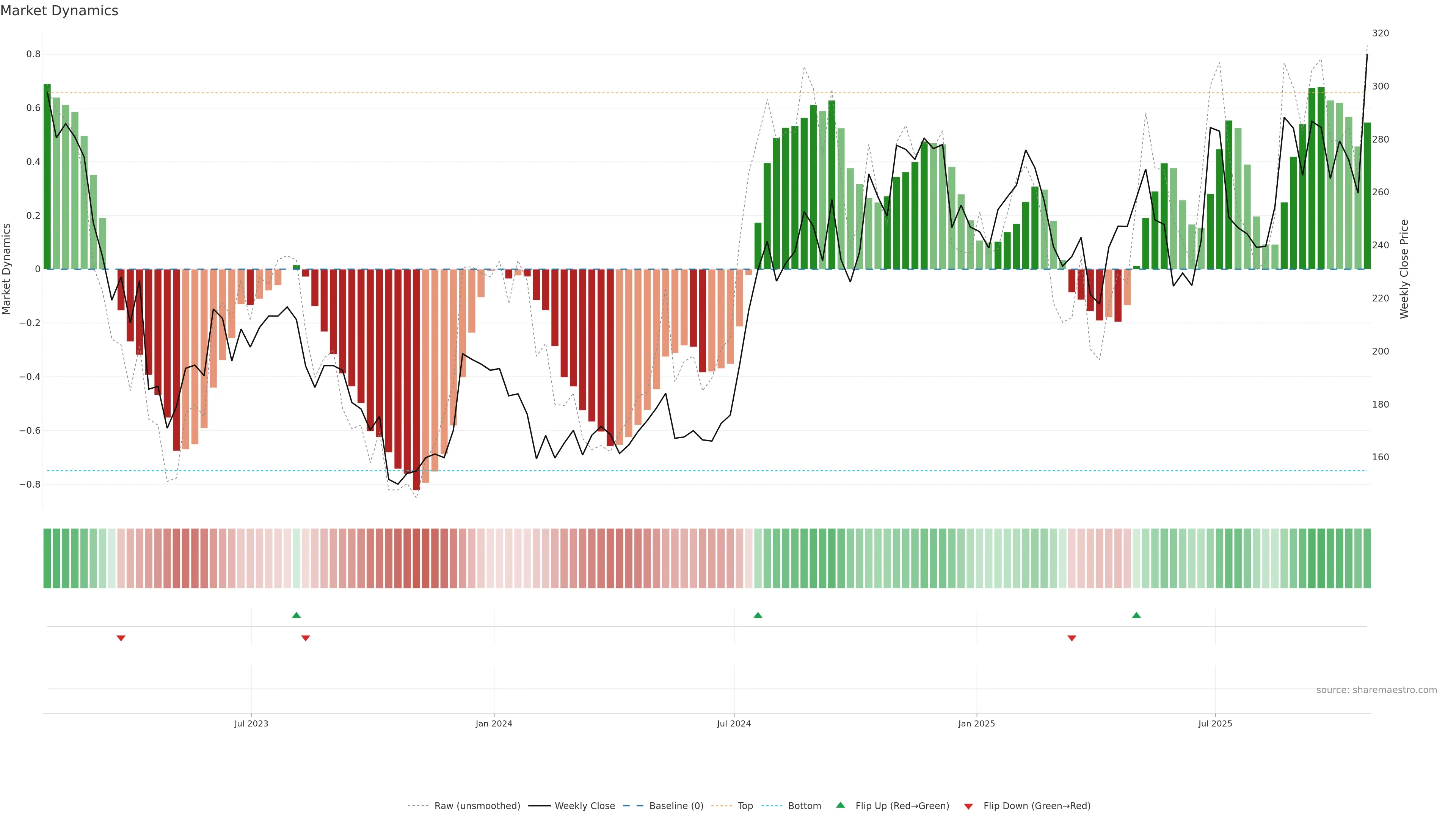Toggle the Bottom threshold legend entry
This screenshot has width=1456, height=819.
pos(804,806)
